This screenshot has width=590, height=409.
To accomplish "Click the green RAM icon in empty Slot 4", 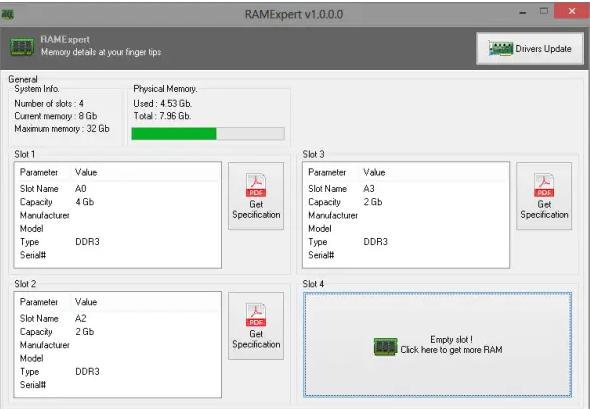I will click(385, 347).
